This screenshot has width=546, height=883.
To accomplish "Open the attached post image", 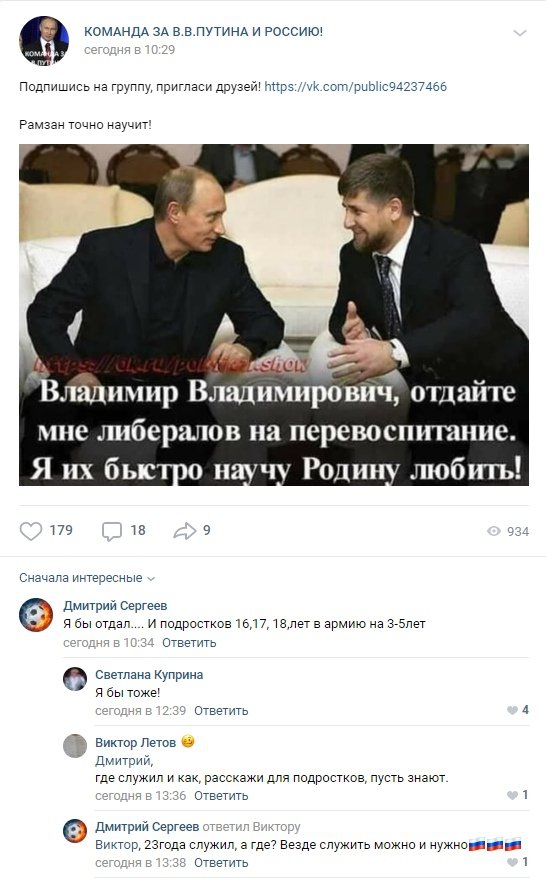I will click(x=274, y=315).
